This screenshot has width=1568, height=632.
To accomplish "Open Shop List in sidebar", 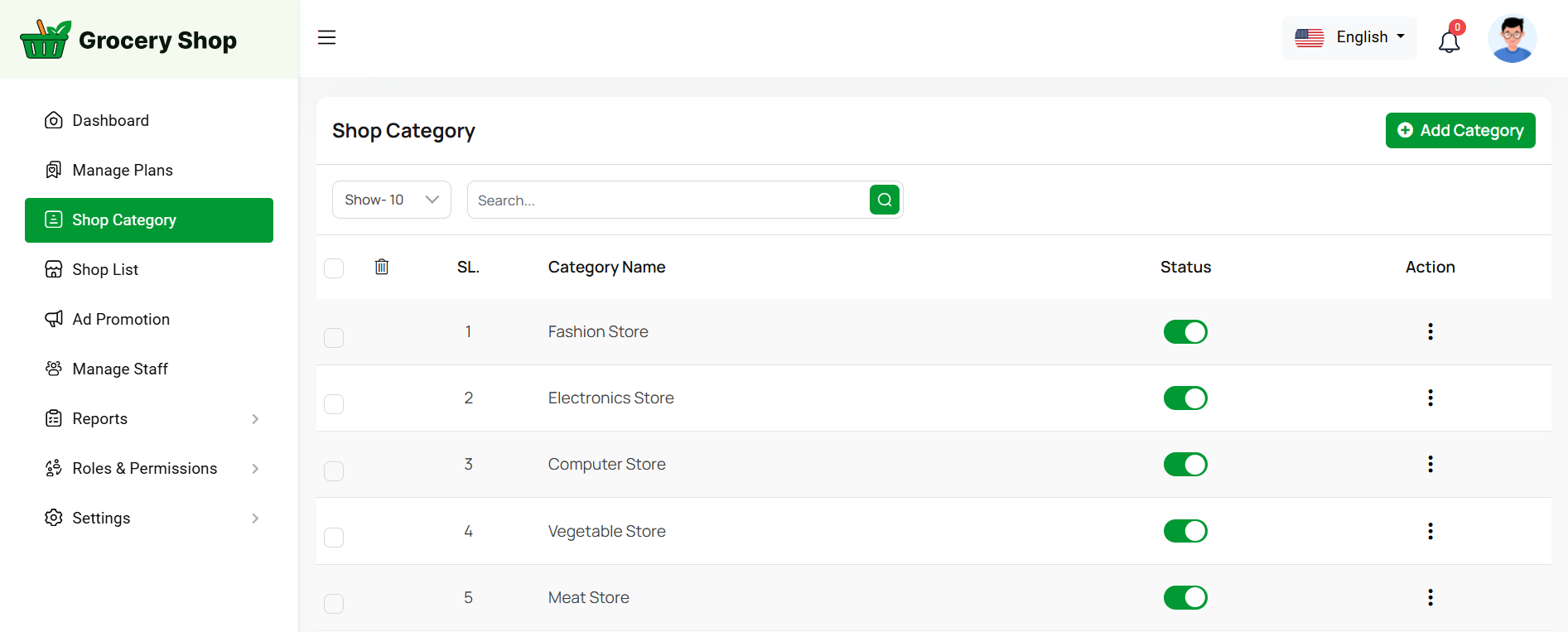I will click(x=104, y=269).
